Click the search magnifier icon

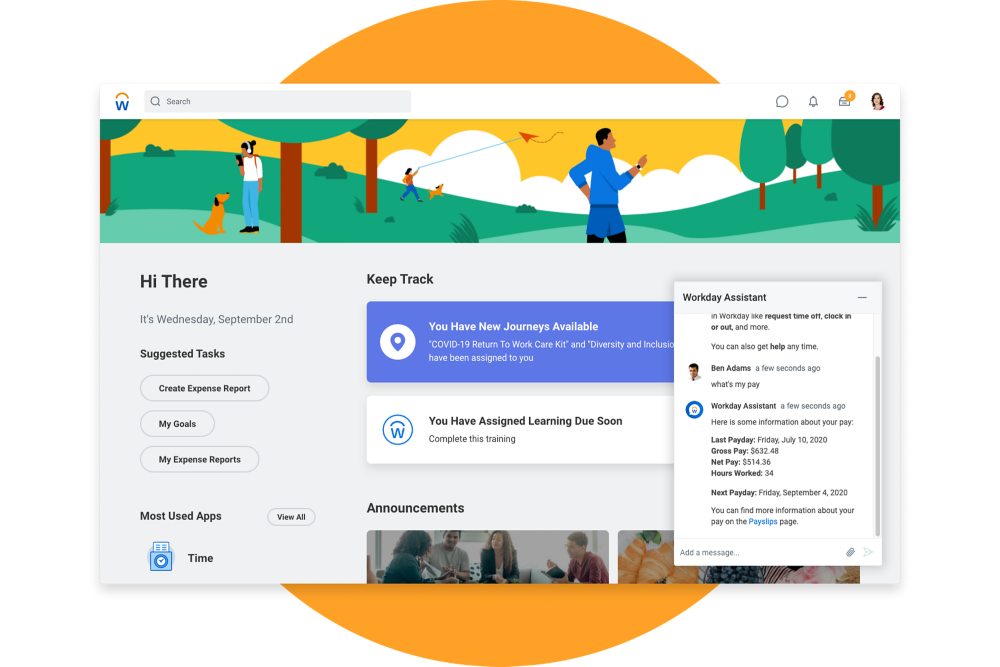point(155,101)
